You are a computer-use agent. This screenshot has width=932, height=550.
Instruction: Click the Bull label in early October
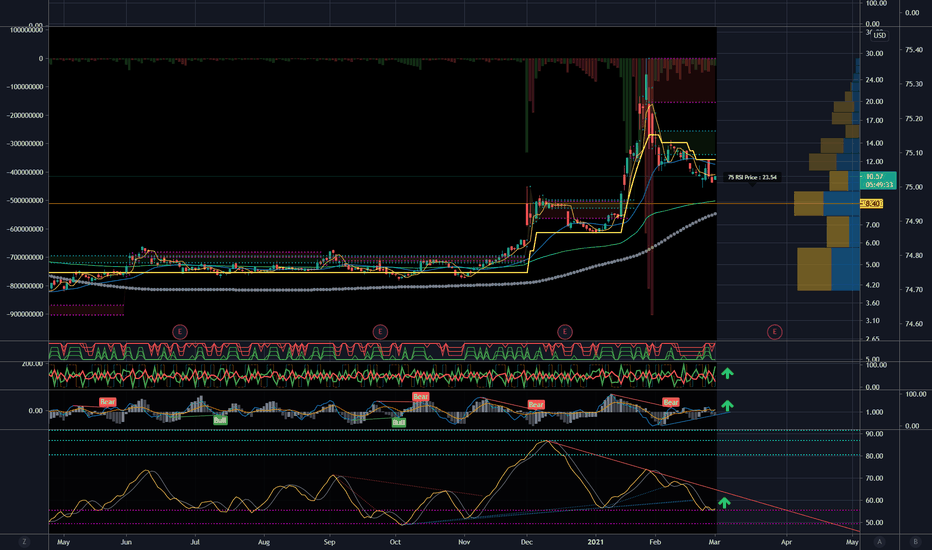point(399,422)
